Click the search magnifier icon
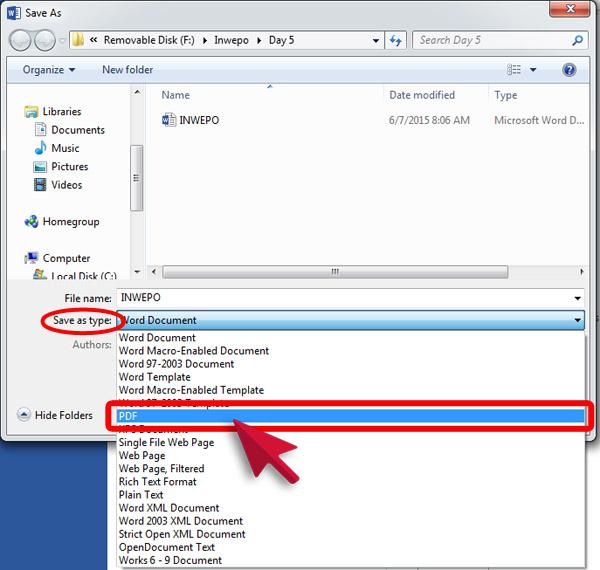600x570 pixels. (x=577, y=40)
